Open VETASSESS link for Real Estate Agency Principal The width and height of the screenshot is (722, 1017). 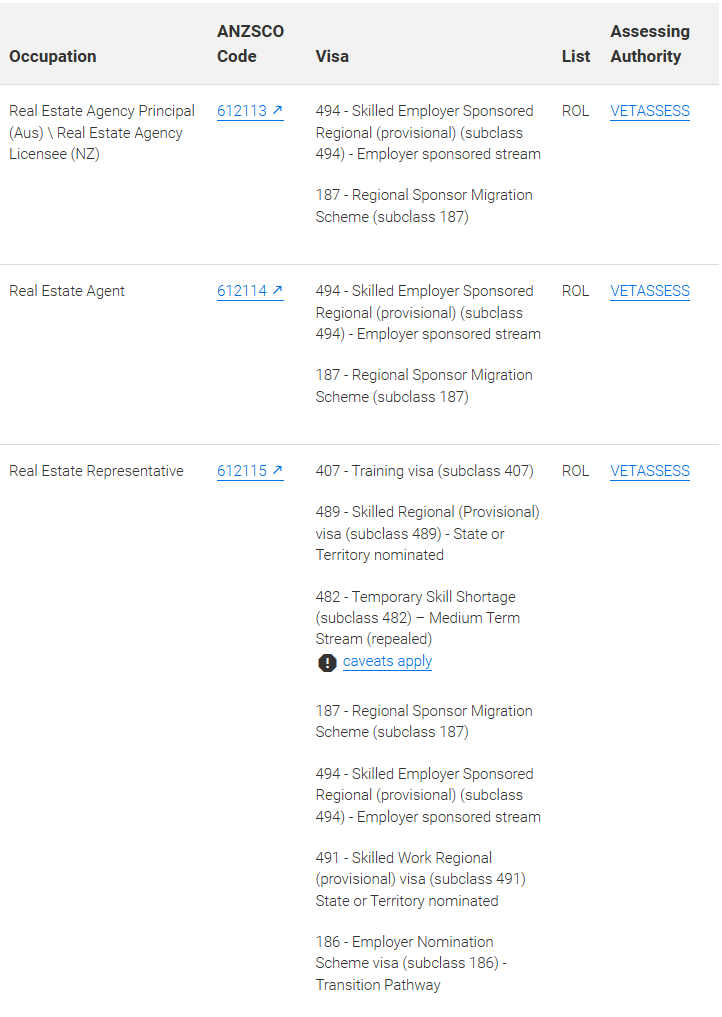[x=650, y=111]
